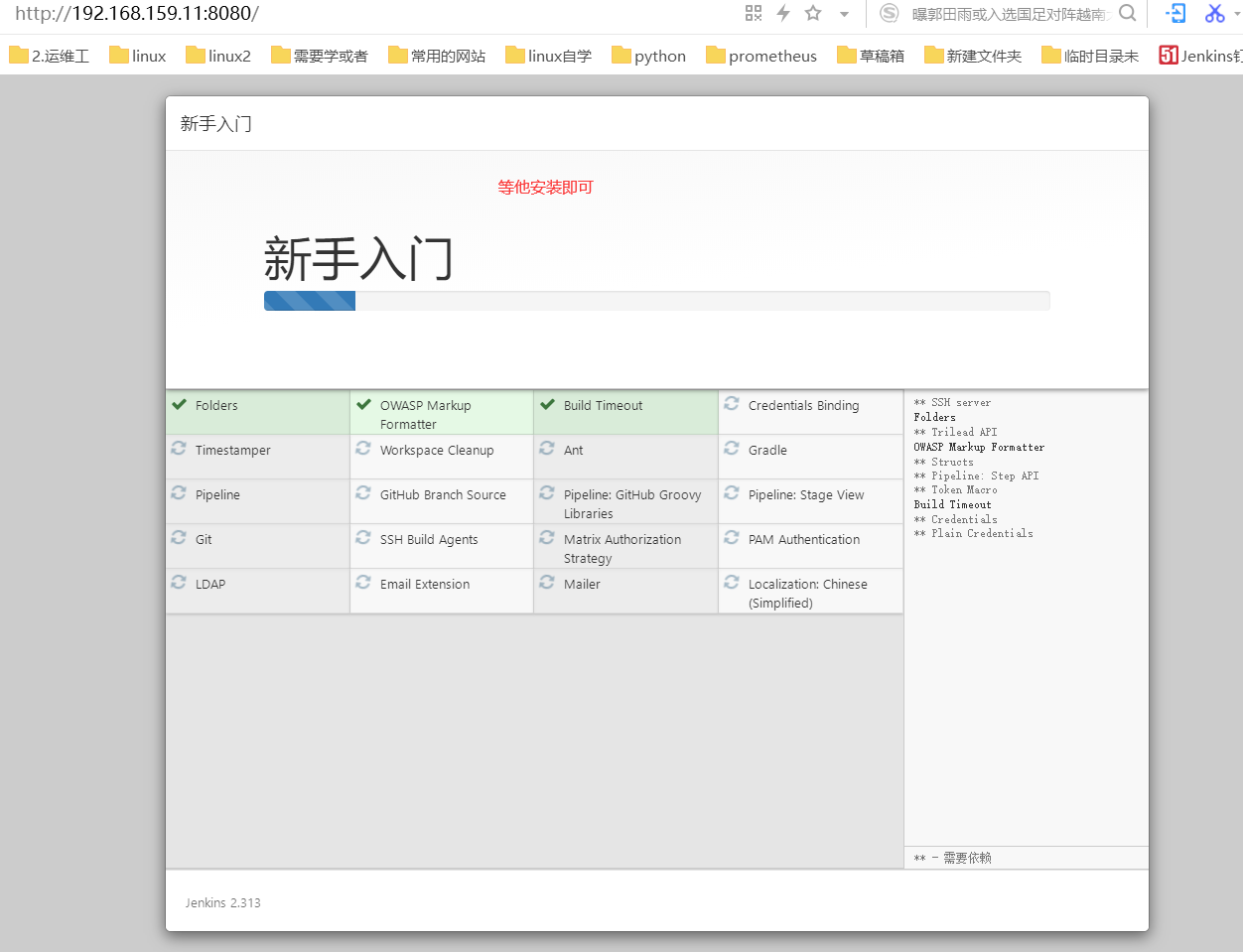Click the scissors screenshot icon
Screen dimensions: 1243x952
(x=1214, y=13)
